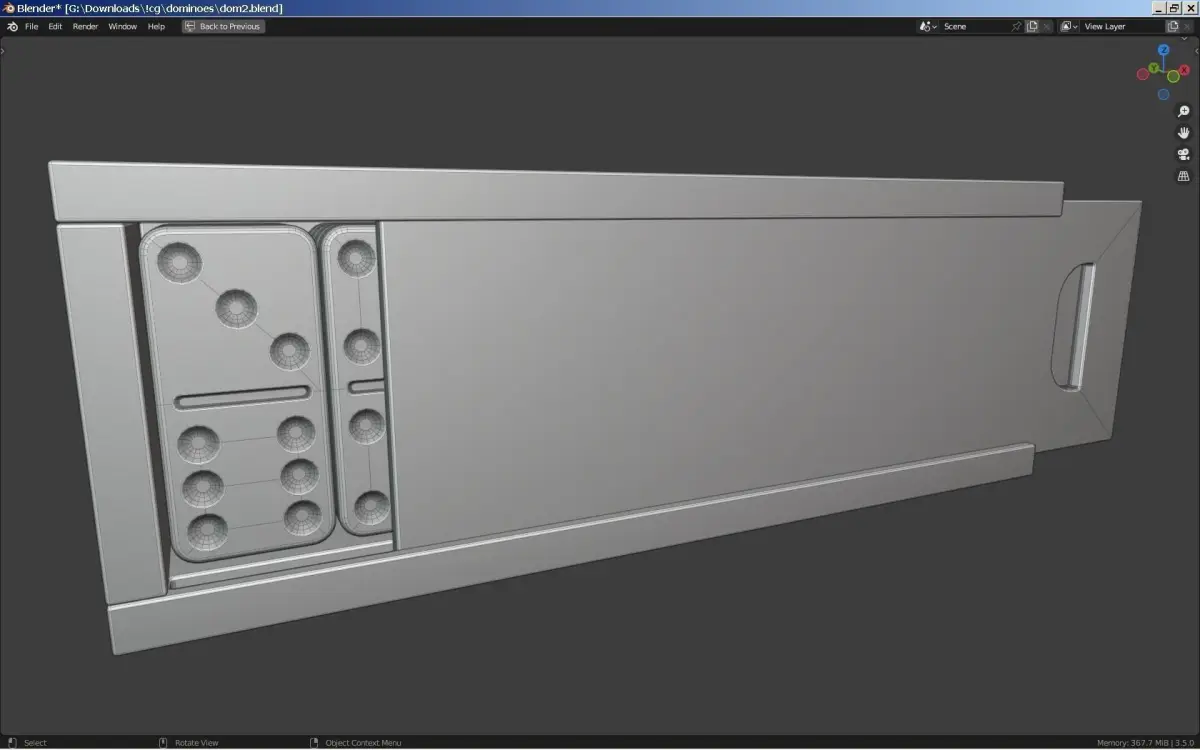Toggle the camera view icon
Image resolution: width=1200 pixels, height=750 pixels.
[x=1184, y=155]
